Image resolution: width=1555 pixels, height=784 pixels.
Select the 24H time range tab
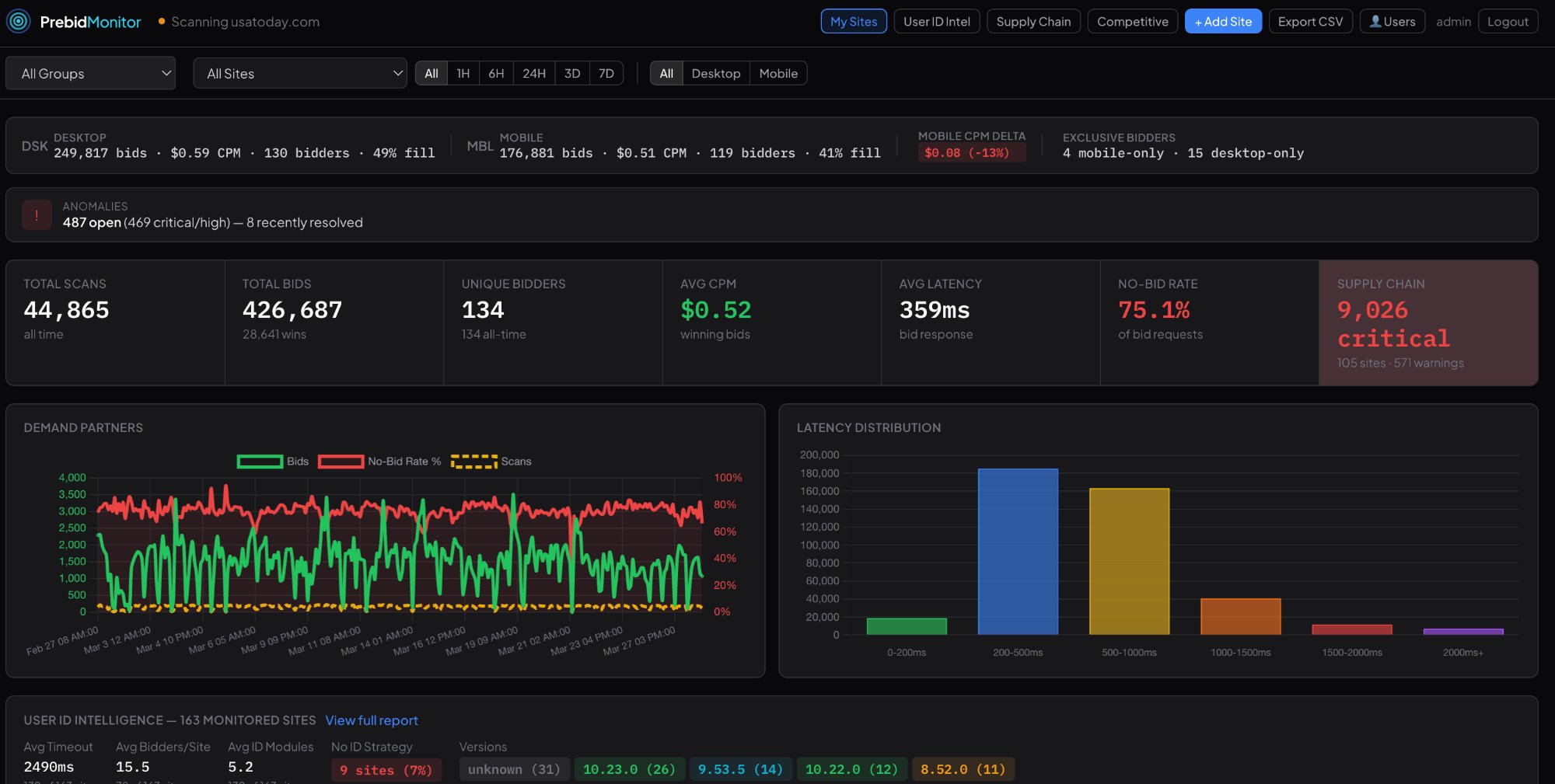533,73
